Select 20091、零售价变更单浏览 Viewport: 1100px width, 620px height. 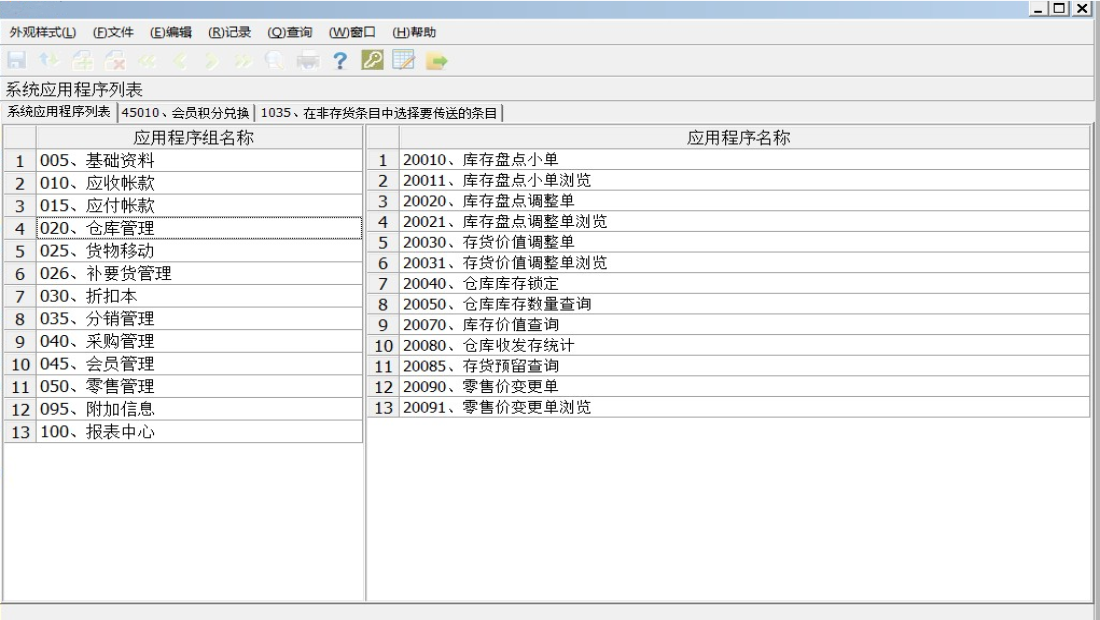point(744,407)
